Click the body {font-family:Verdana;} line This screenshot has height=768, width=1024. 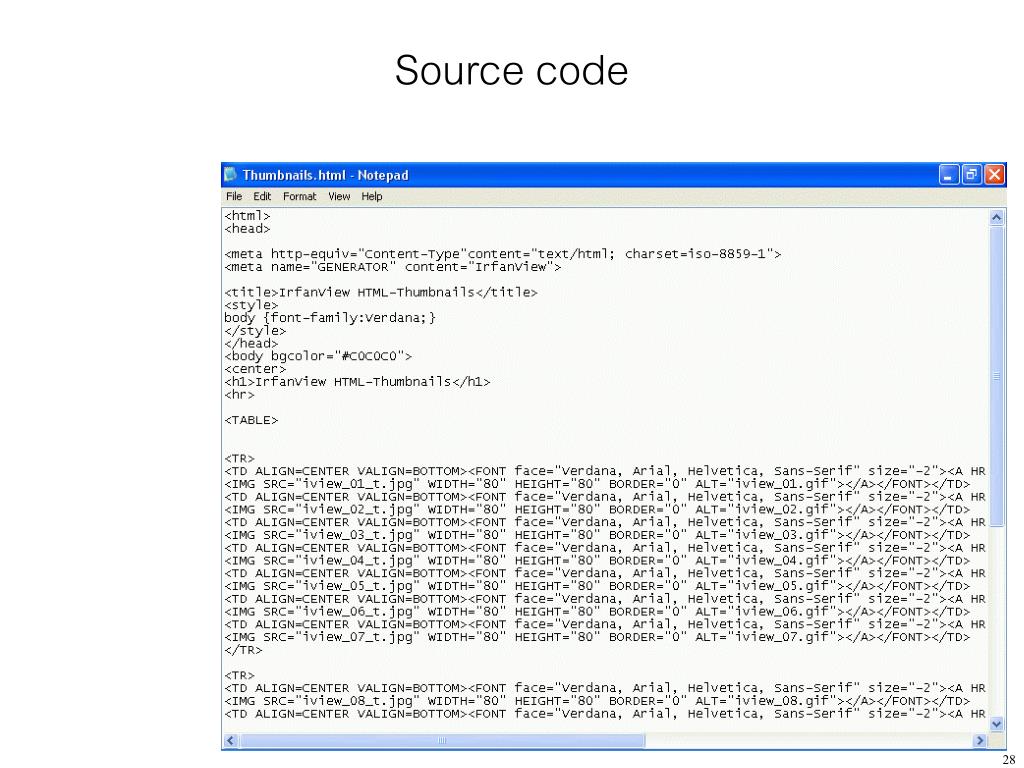pyautogui.click(x=330, y=318)
